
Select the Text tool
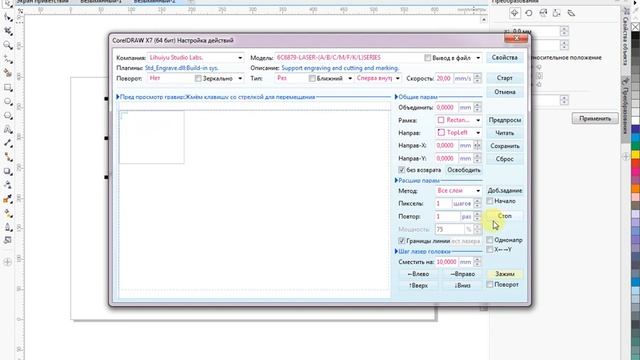click(7, 129)
